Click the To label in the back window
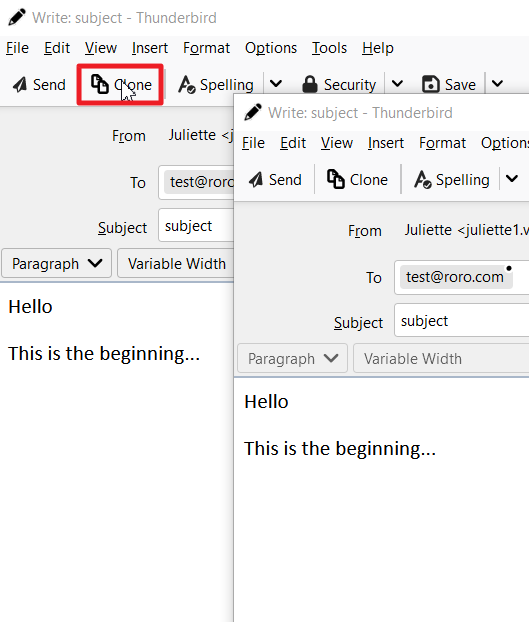529x622 pixels. click(138, 183)
